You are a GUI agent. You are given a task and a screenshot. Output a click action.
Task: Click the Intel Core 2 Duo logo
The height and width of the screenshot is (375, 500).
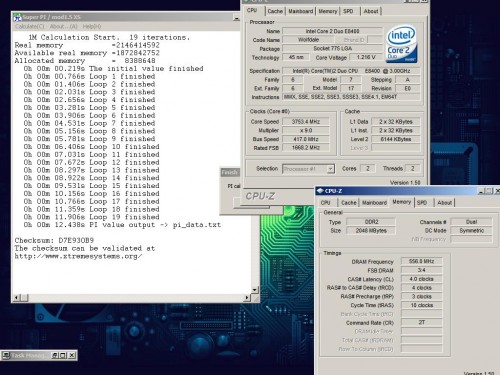click(402, 44)
